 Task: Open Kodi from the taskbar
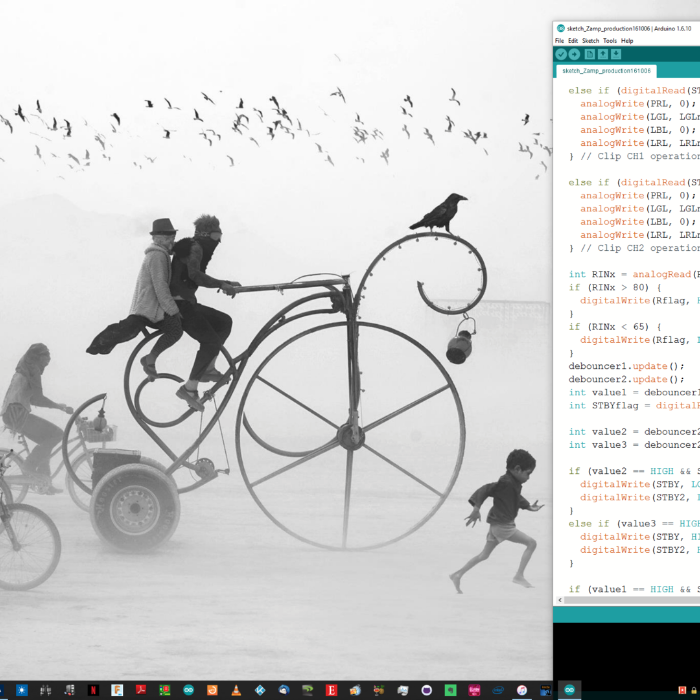point(260,690)
